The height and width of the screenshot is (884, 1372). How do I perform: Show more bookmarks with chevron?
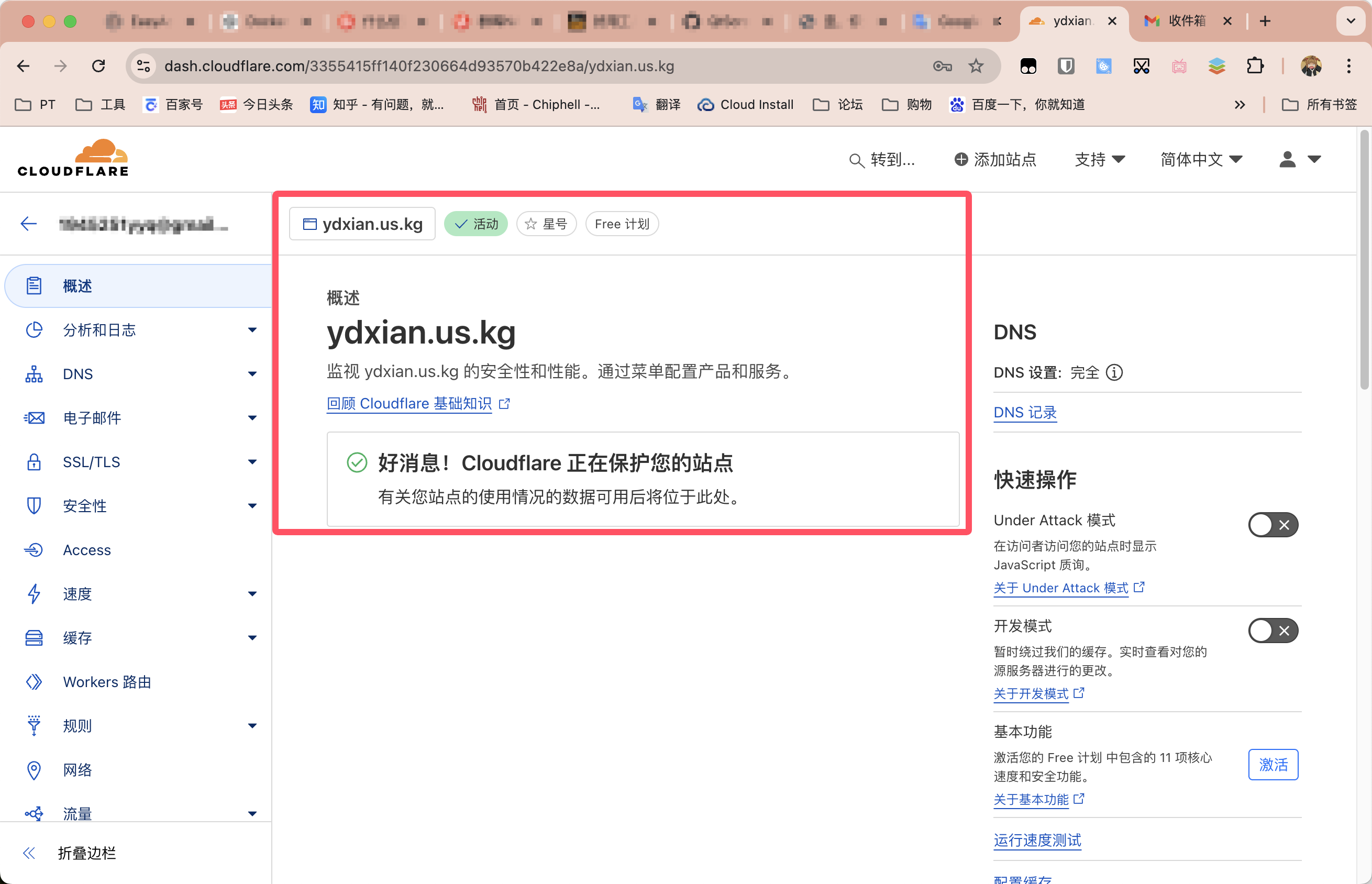[1240, 104]
